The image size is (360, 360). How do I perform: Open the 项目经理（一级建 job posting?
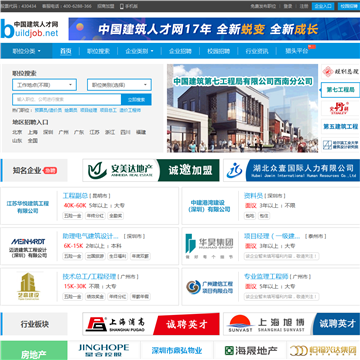[x=272, y=236]
